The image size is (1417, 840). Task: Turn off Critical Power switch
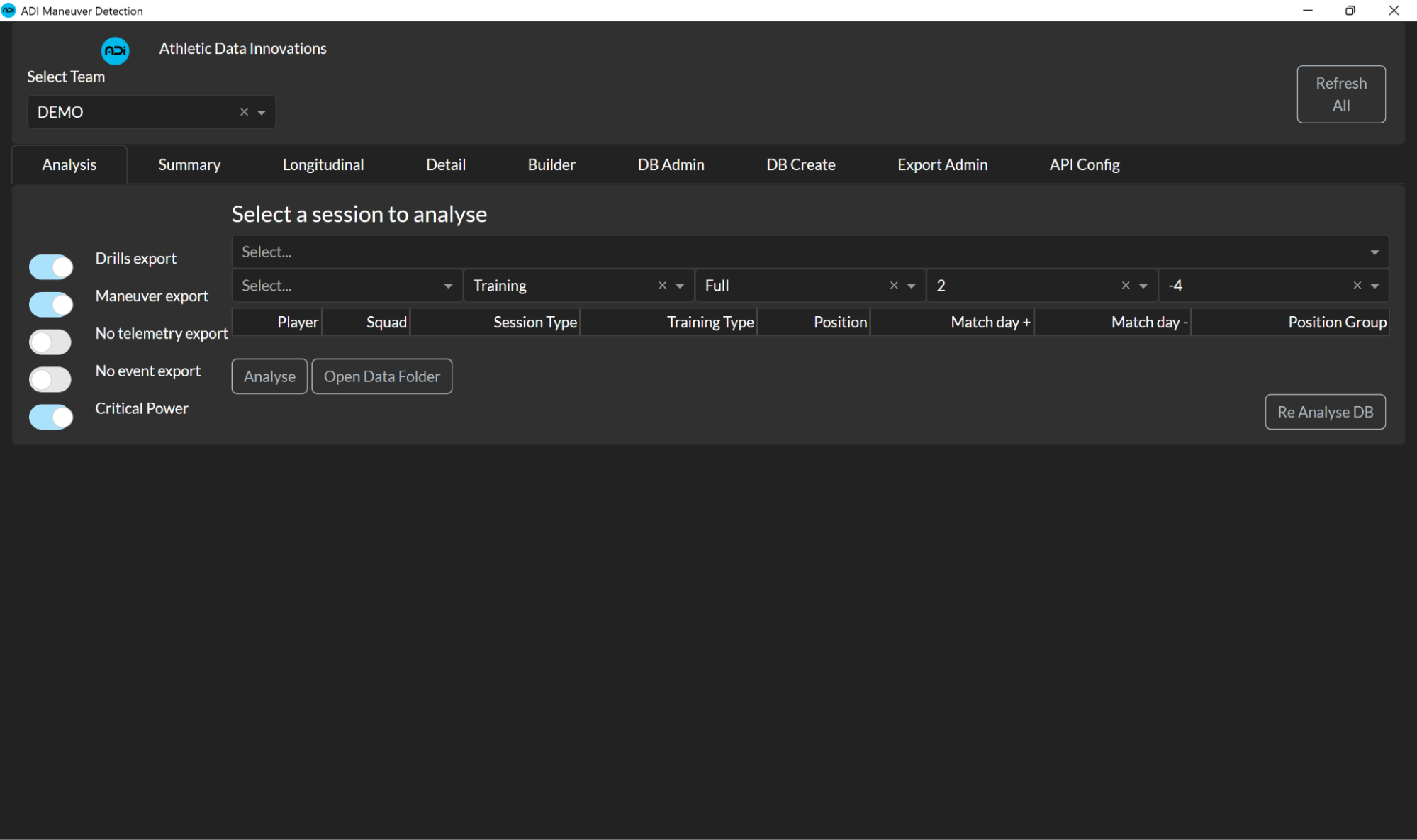point(51,418)
